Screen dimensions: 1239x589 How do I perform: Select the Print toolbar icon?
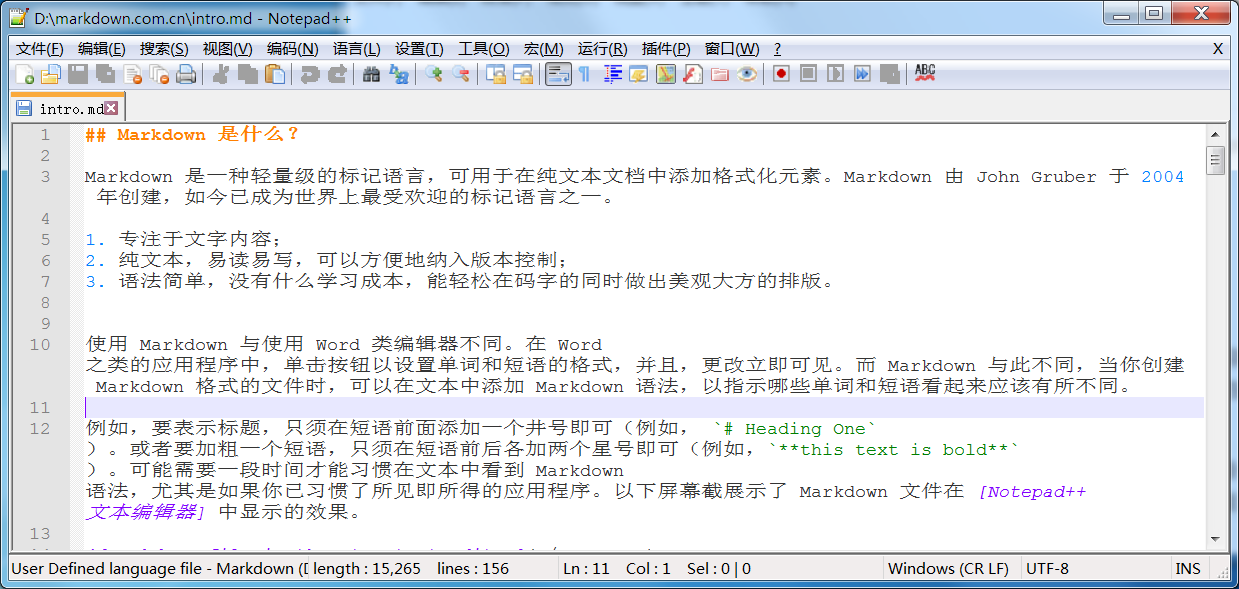pos(184,74)
